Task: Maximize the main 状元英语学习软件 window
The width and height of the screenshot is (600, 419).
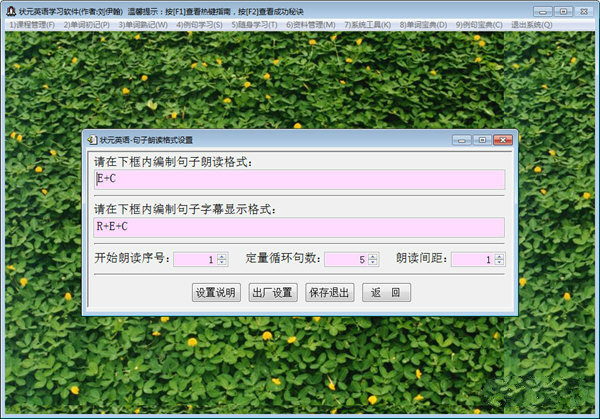Action: point(563,11)
